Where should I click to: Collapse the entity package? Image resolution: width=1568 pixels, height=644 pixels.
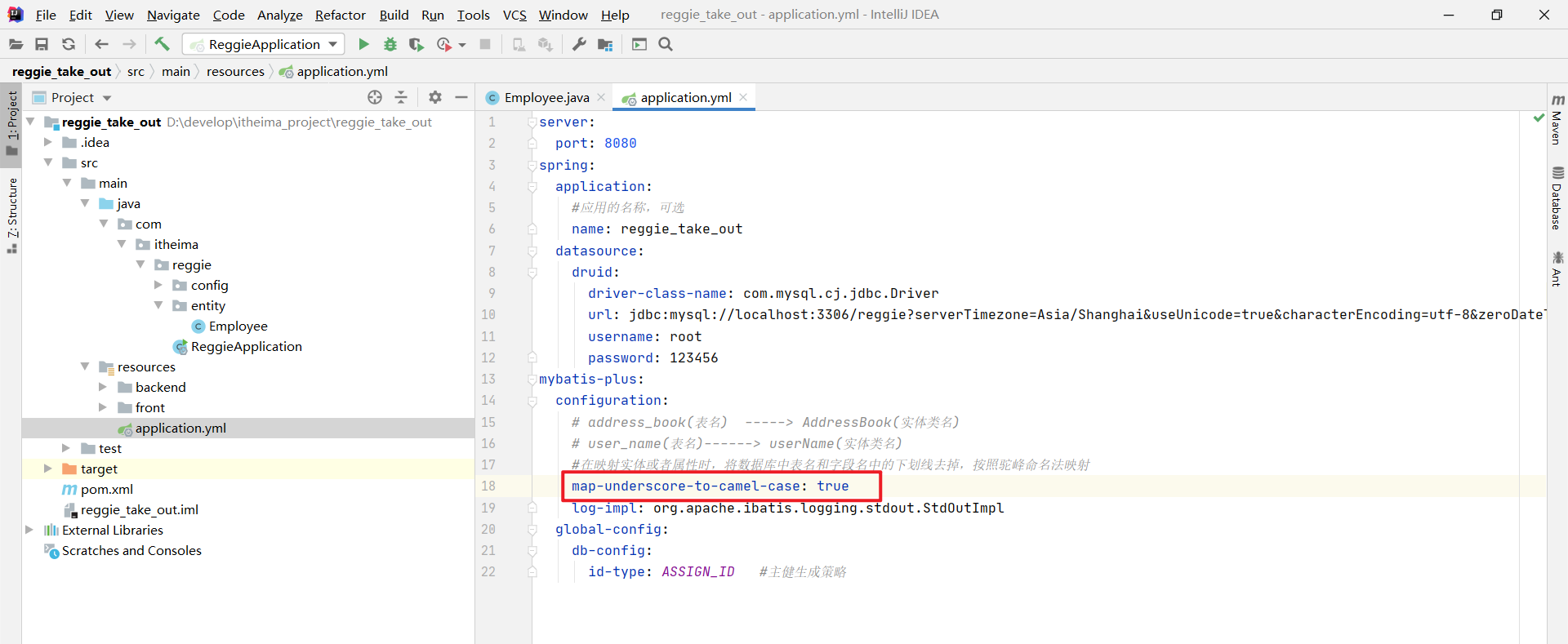point(158,305)
